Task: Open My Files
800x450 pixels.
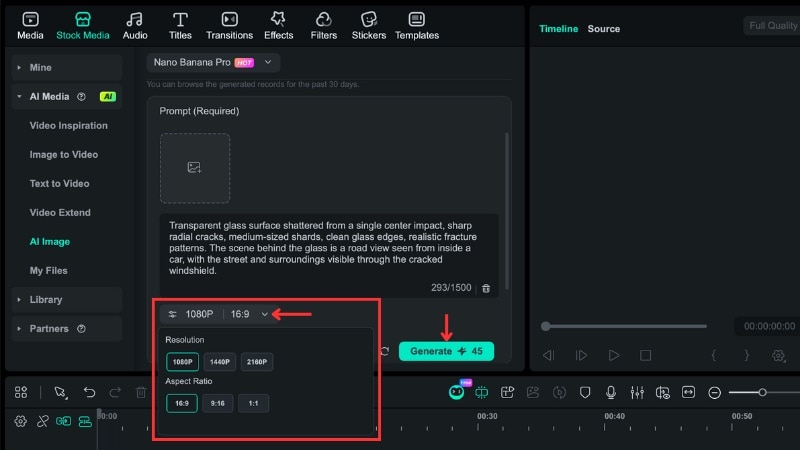Action: (48, 271)
